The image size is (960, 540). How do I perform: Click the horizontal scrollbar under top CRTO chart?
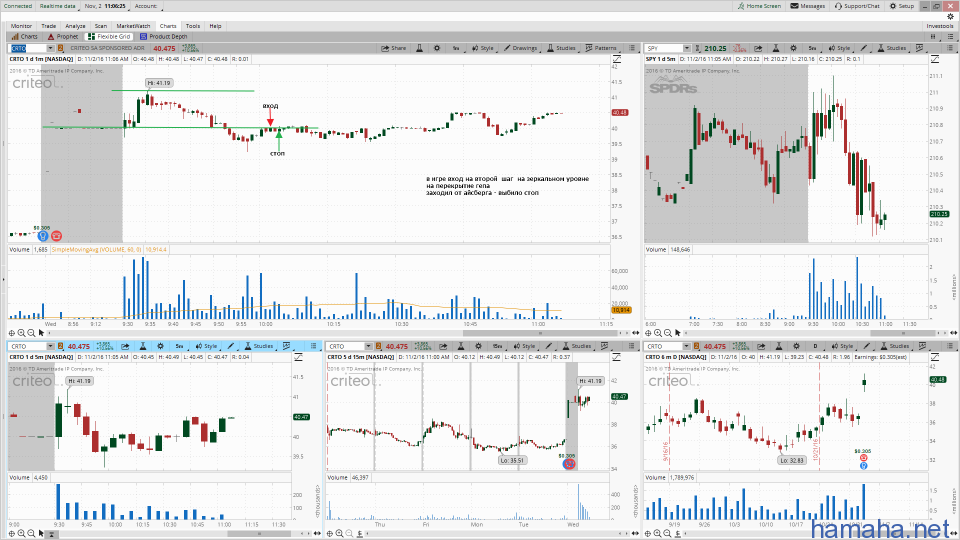coord(541,333)
